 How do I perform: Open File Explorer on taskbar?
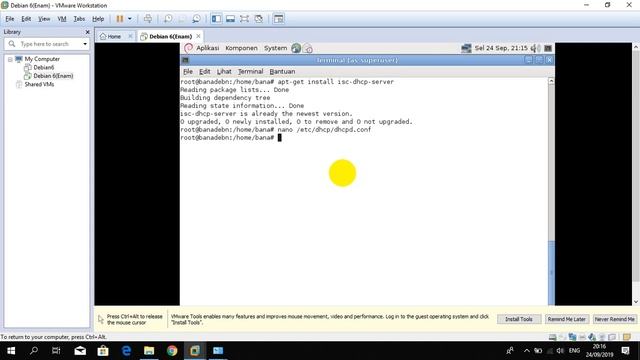(149, 351)
